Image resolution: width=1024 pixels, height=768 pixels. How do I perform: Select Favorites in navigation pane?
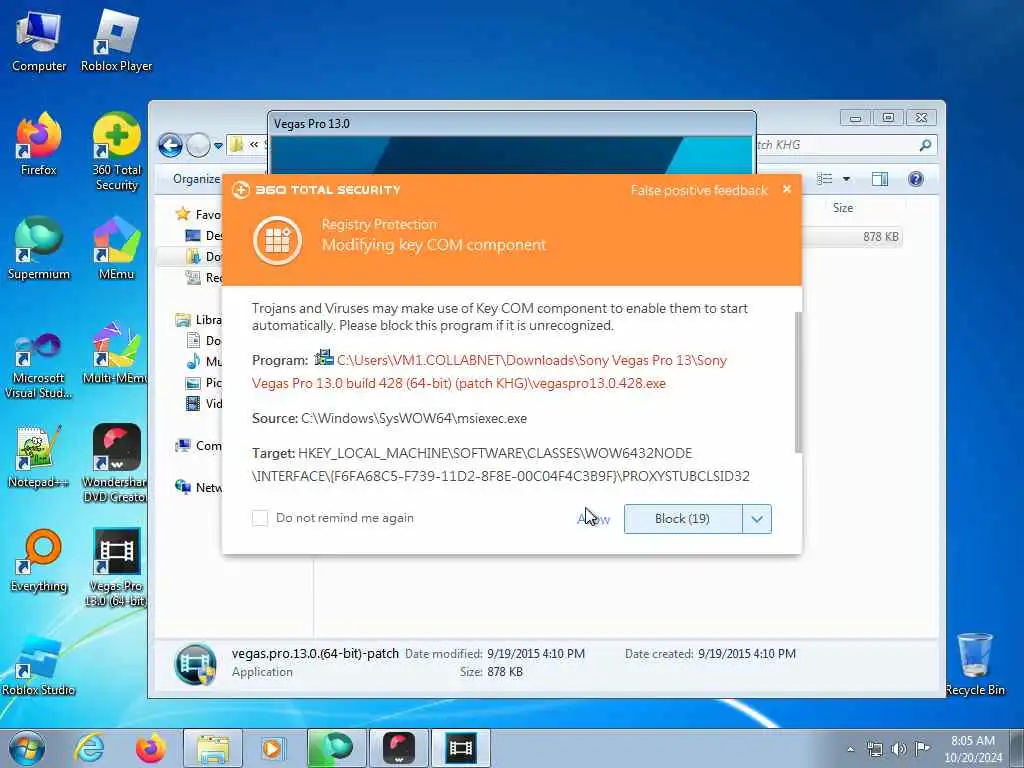pos(199,214)
